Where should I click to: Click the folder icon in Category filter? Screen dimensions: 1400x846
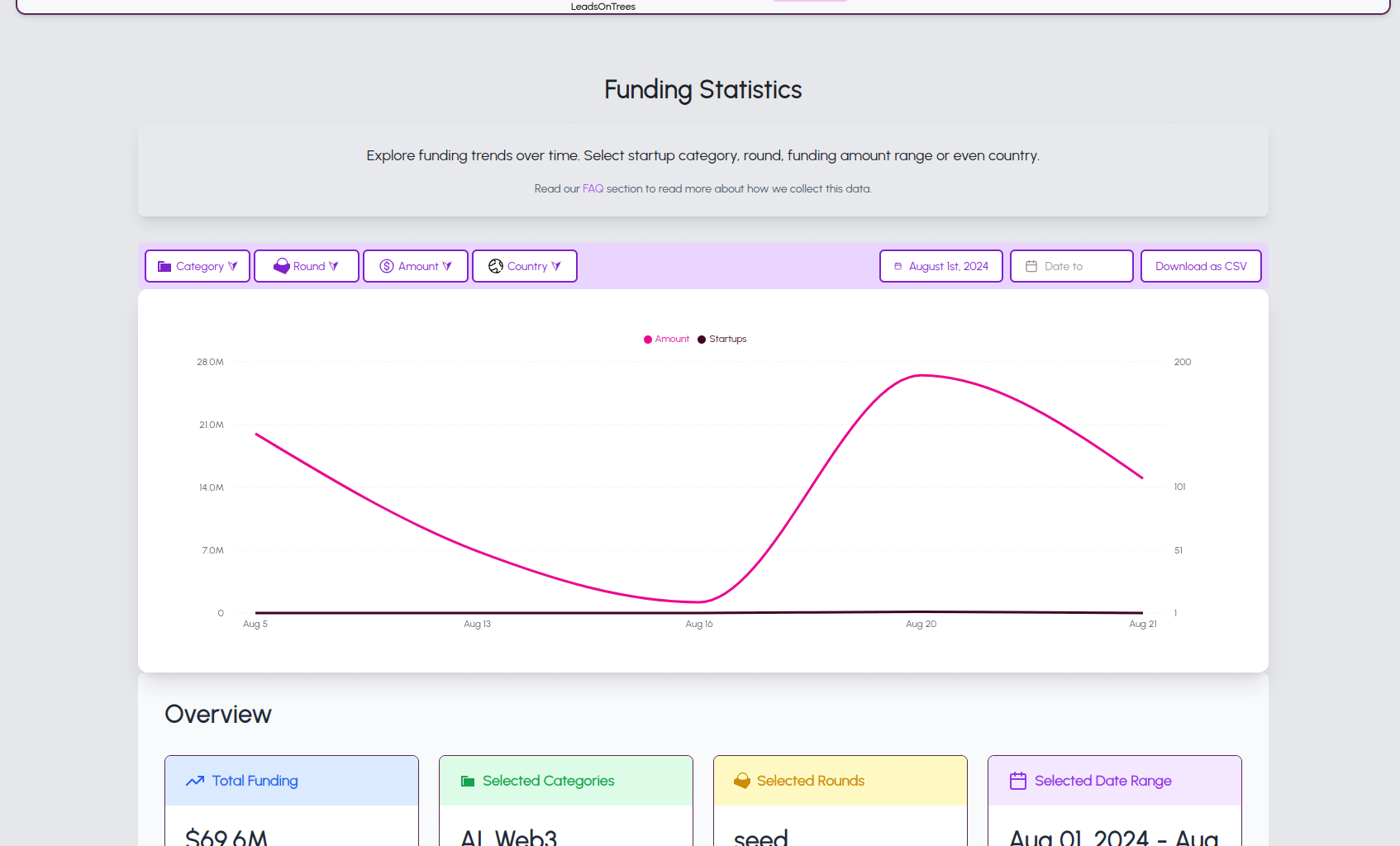coord(164,266)
